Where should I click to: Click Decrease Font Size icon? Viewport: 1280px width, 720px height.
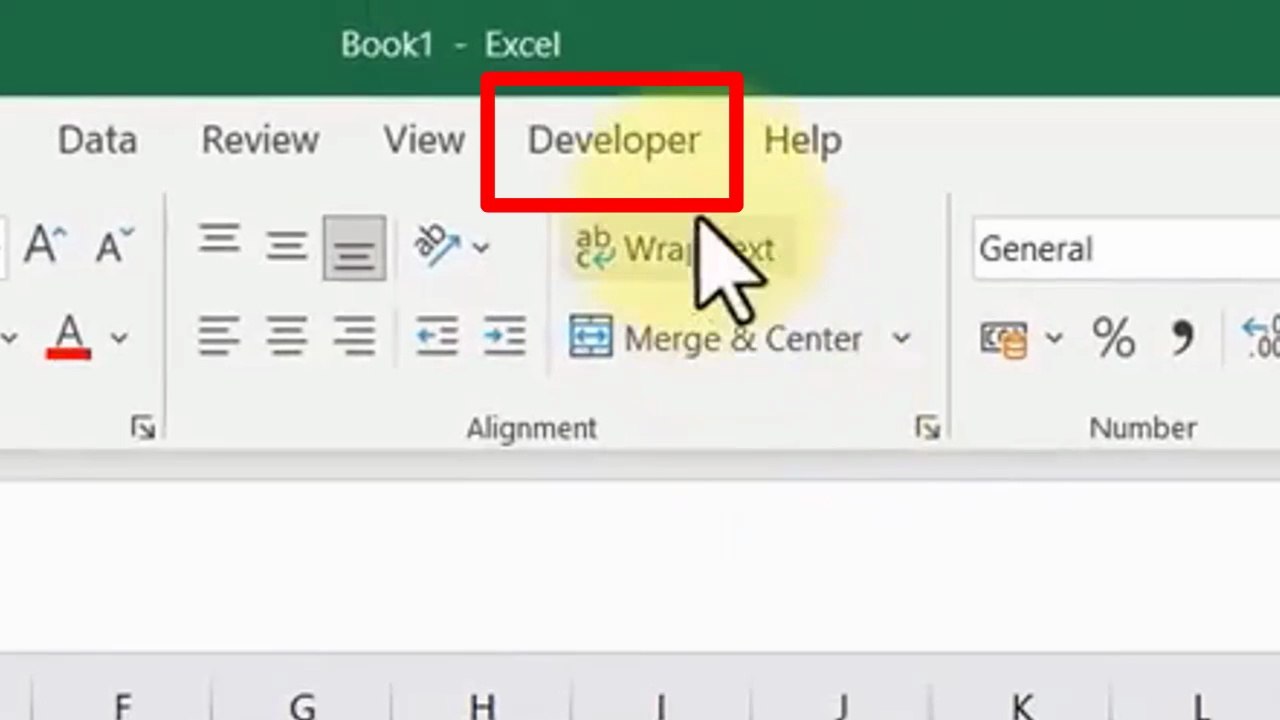[114, 245]
